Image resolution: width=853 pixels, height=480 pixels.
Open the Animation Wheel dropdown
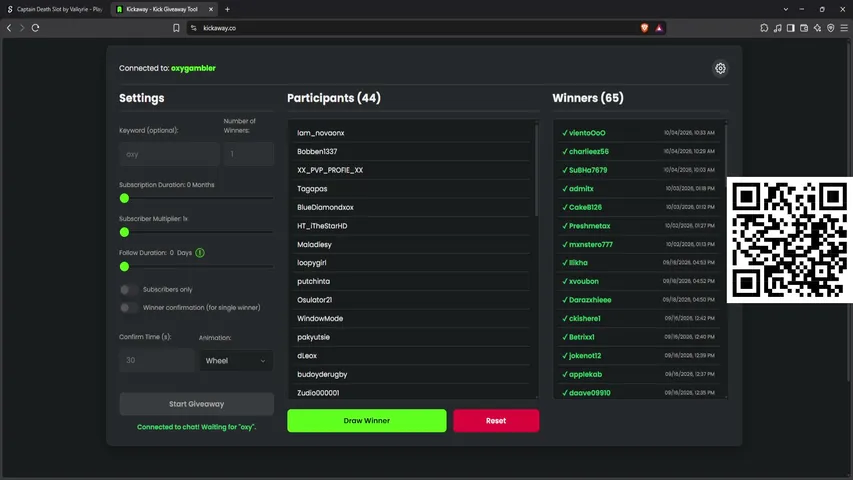(x=236, y=360)
